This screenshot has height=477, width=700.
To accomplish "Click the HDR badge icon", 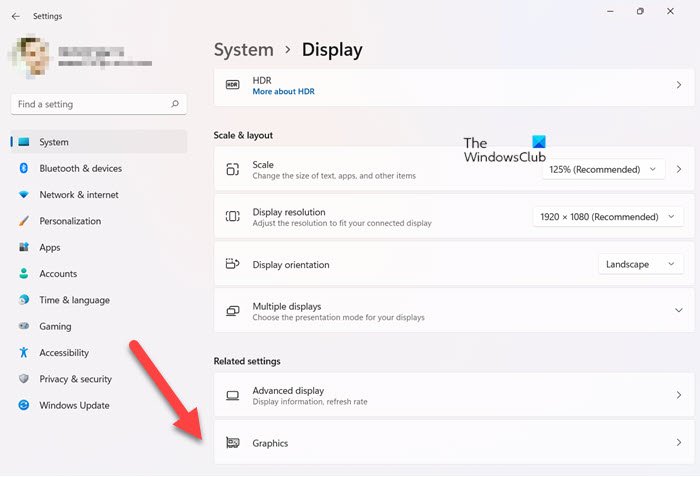I will pos(233,85).
